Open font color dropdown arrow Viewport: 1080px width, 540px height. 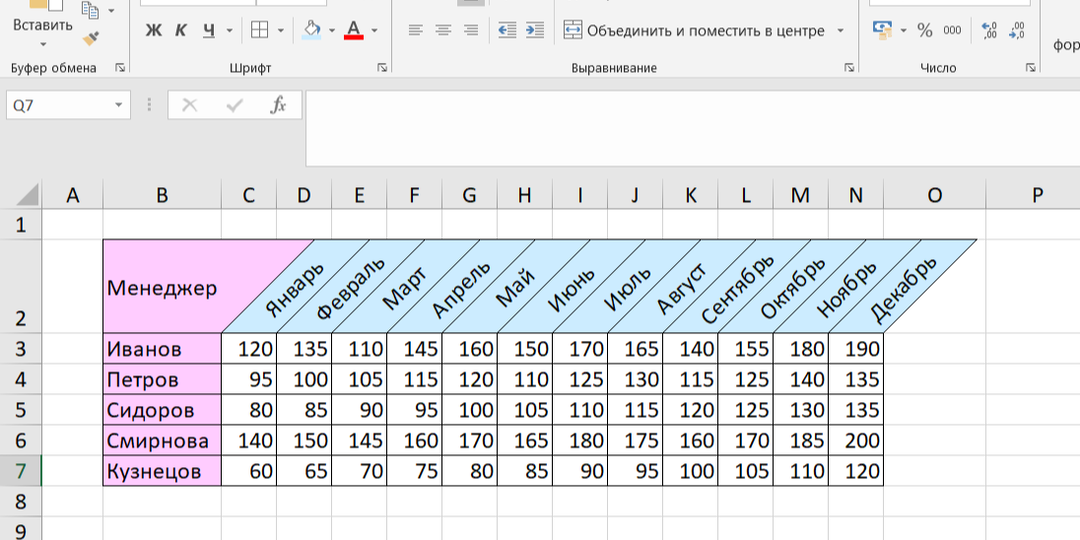374,30
